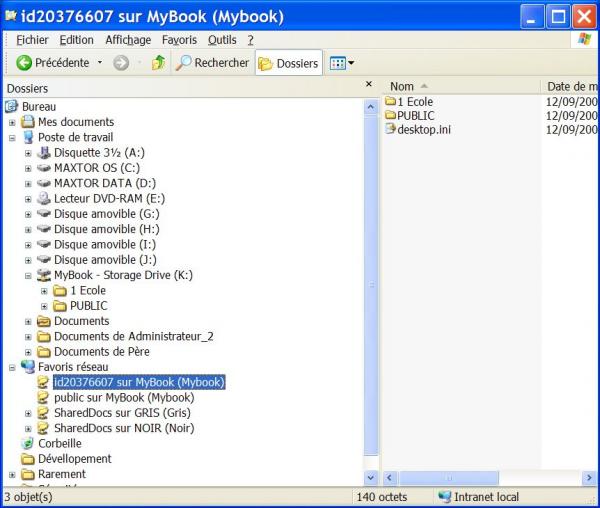This screenshot has height=508, width=600.
Task: Click the Poste de travail computer icon
Action: [28, 137]
